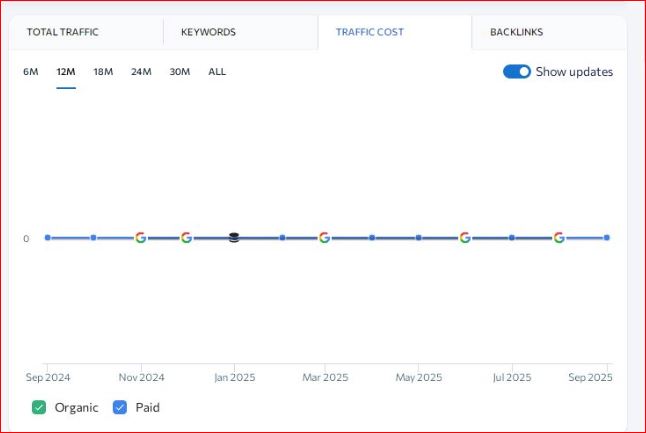Click the Google update icon at Dec 2024
The width and height of the screenshot is (646, 433).
click(x=186, y=238)
